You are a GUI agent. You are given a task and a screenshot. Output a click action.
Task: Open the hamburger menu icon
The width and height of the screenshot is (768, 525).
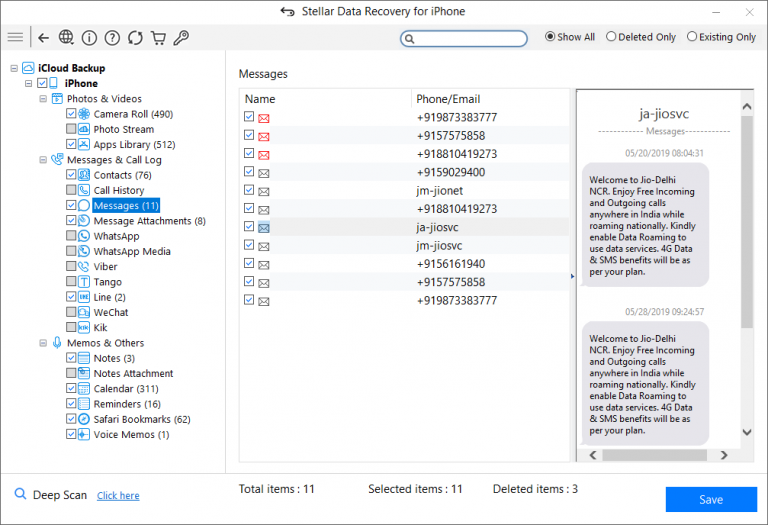(x=15, y=37)
